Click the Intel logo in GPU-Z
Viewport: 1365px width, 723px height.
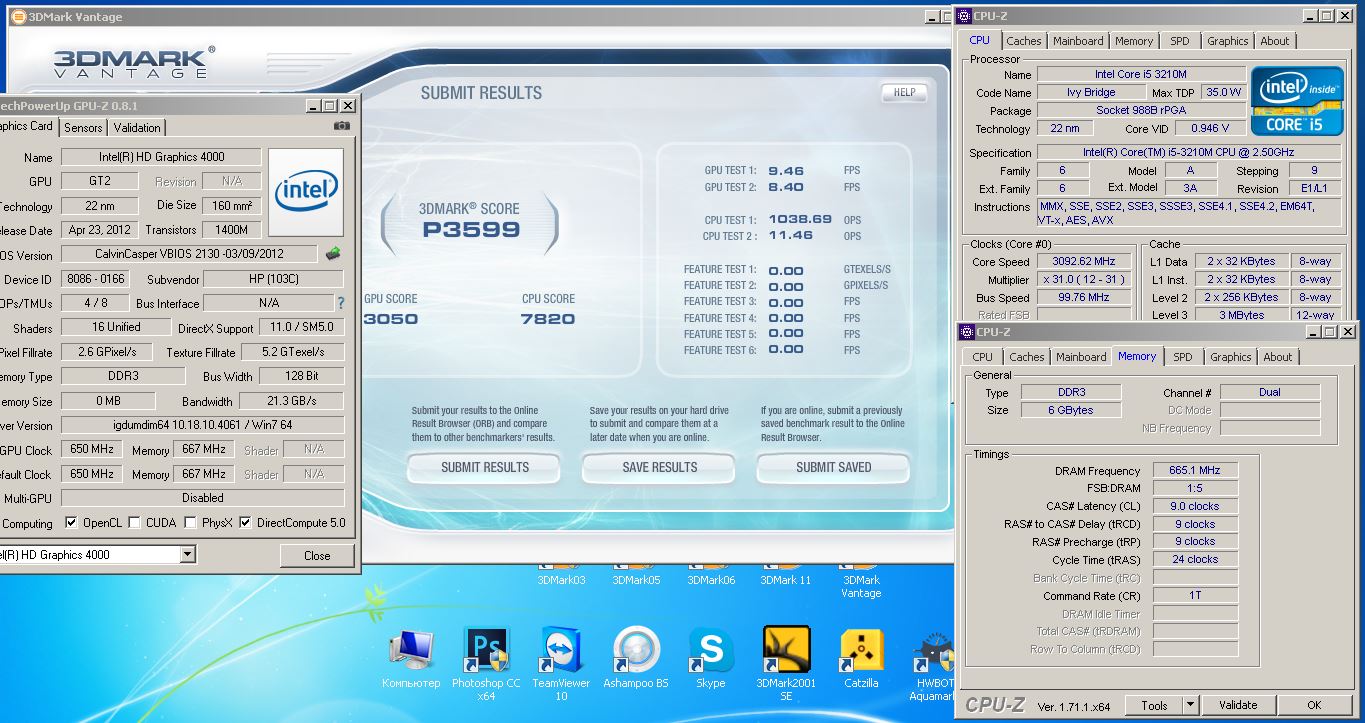[306, 192]
